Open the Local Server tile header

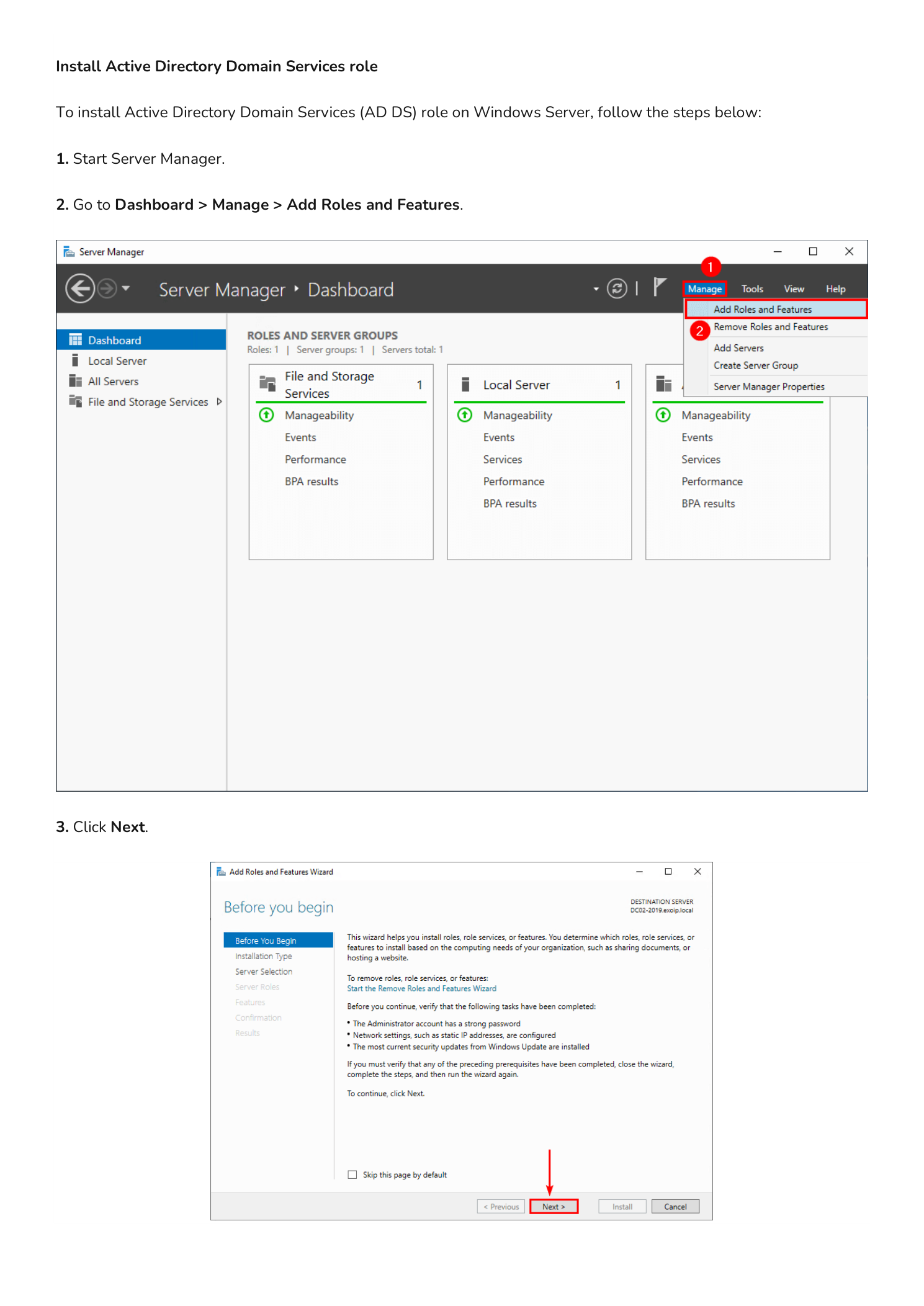point(539,385)
